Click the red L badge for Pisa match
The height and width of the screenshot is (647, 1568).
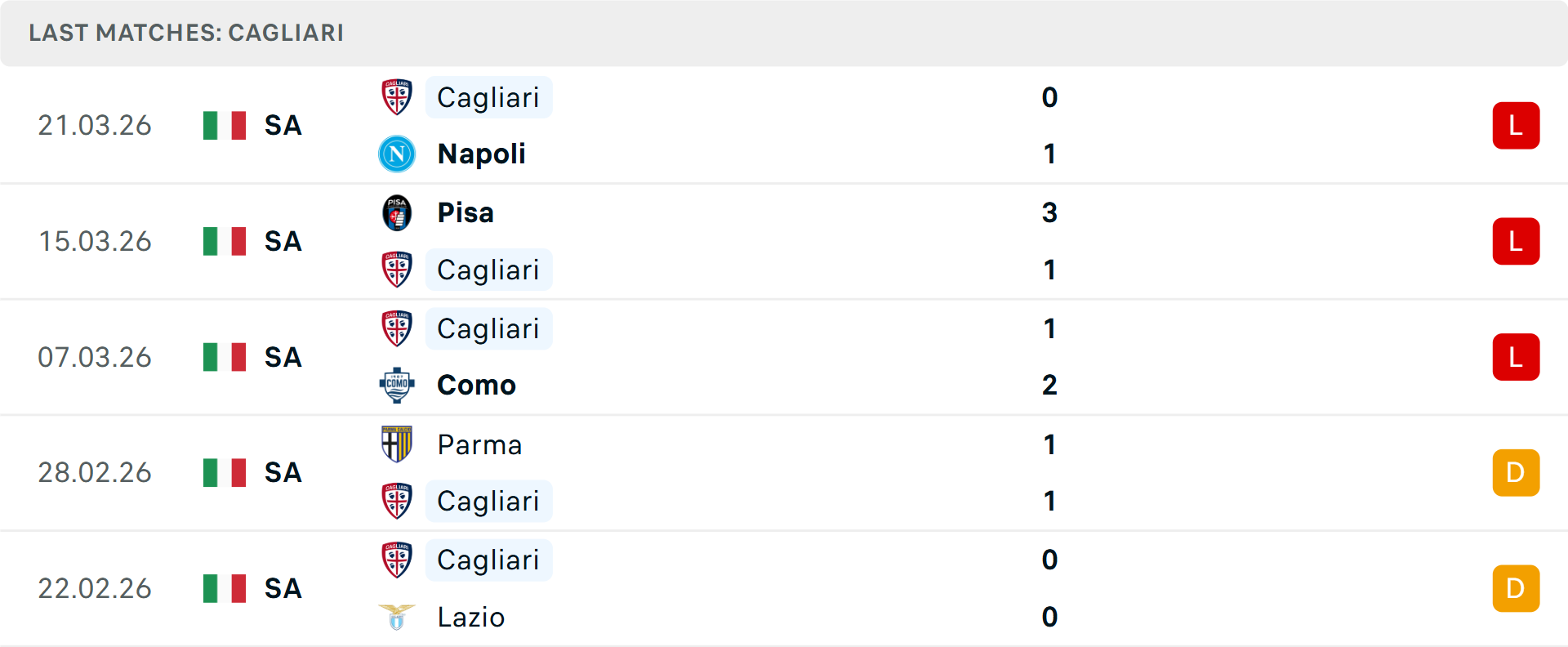coord(1516,241)
